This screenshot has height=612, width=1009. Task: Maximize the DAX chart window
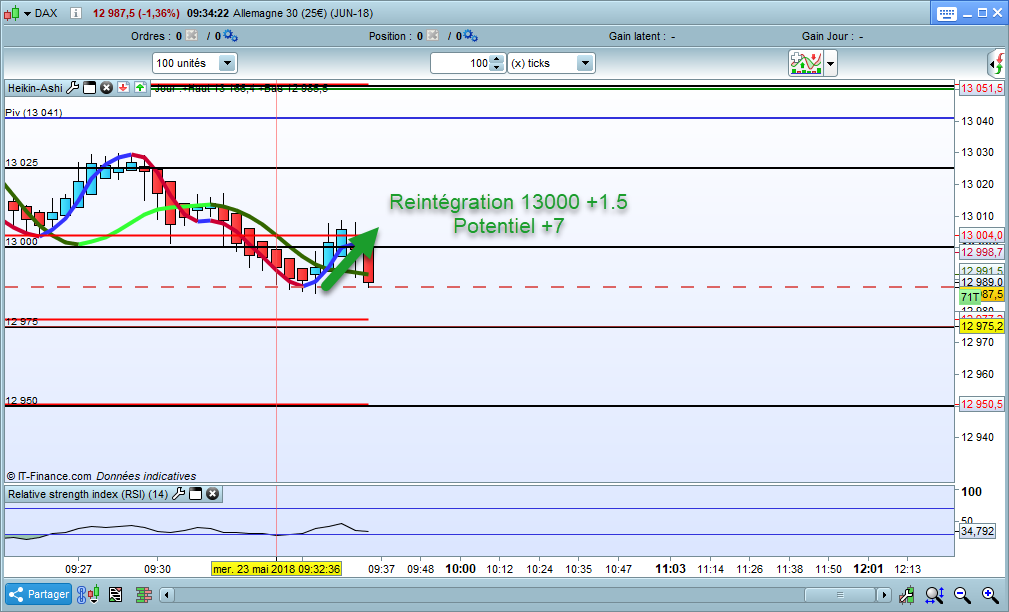click(983, 13)
